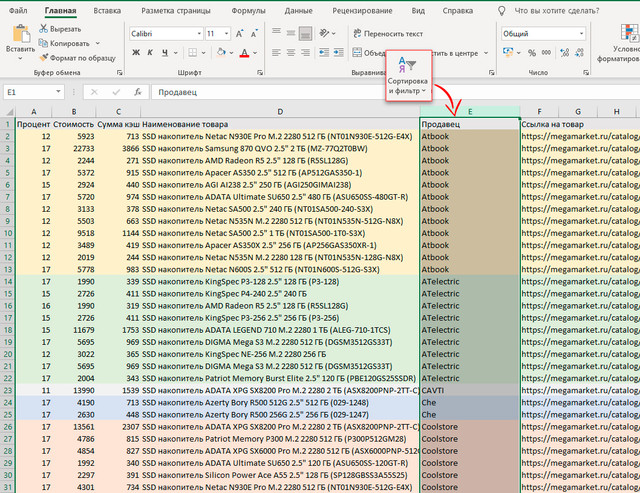Toggle bold Ж formatting
This screenshot has width=640, height=493.
(x=136, y=53)
